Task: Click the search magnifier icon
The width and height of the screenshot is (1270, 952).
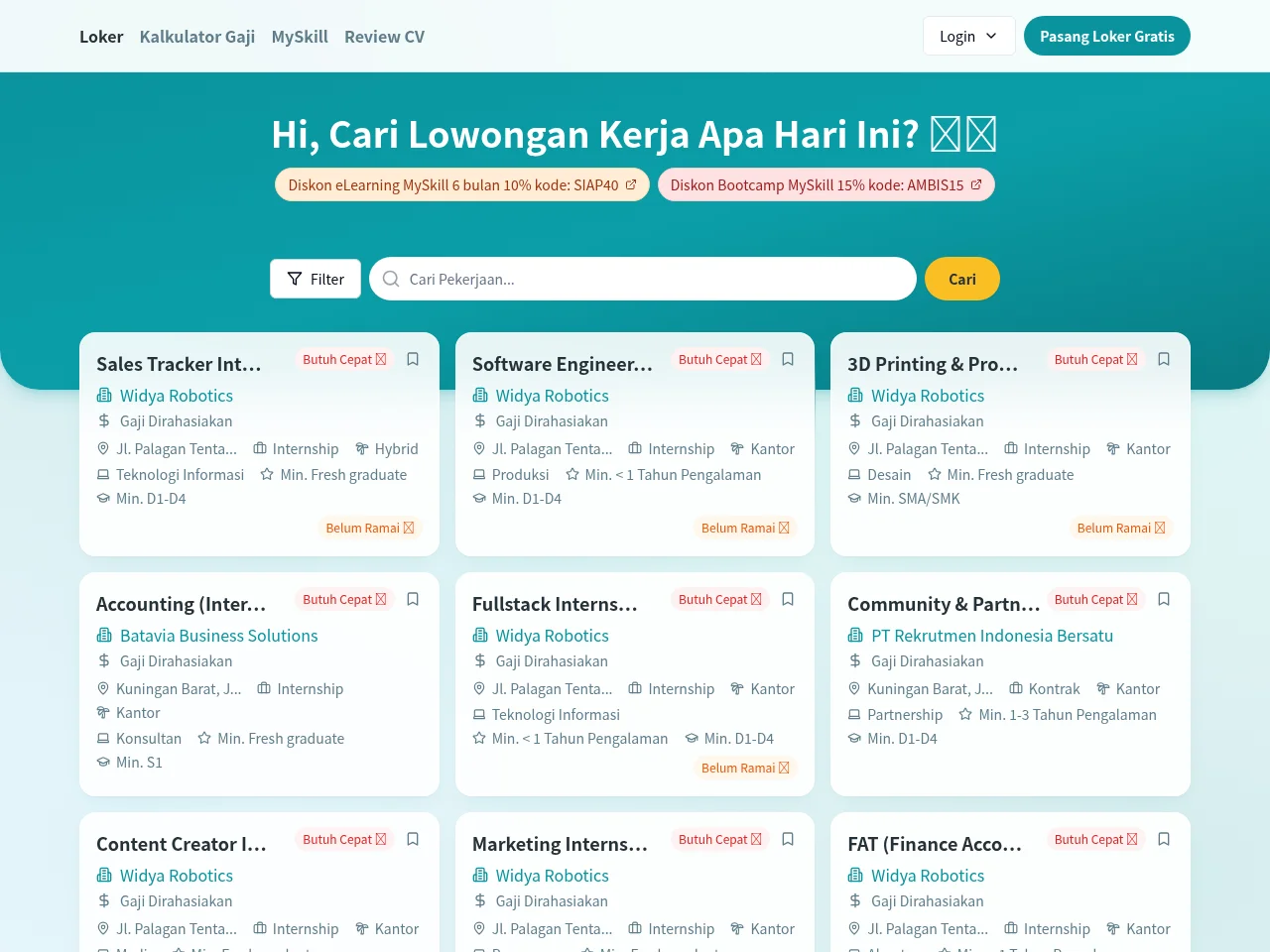Action: point(391,279)
